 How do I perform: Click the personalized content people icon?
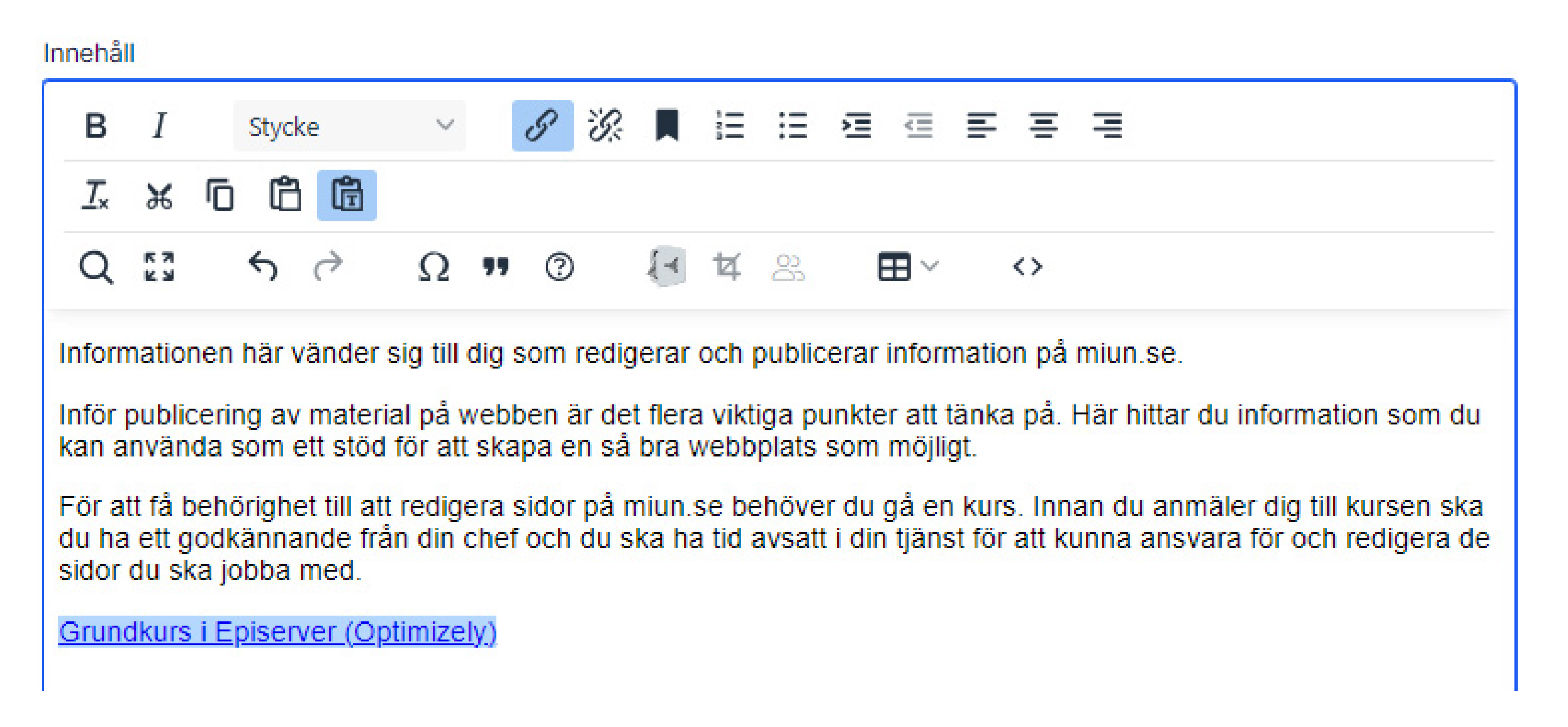pyautogui.click(x=789, y=267)
